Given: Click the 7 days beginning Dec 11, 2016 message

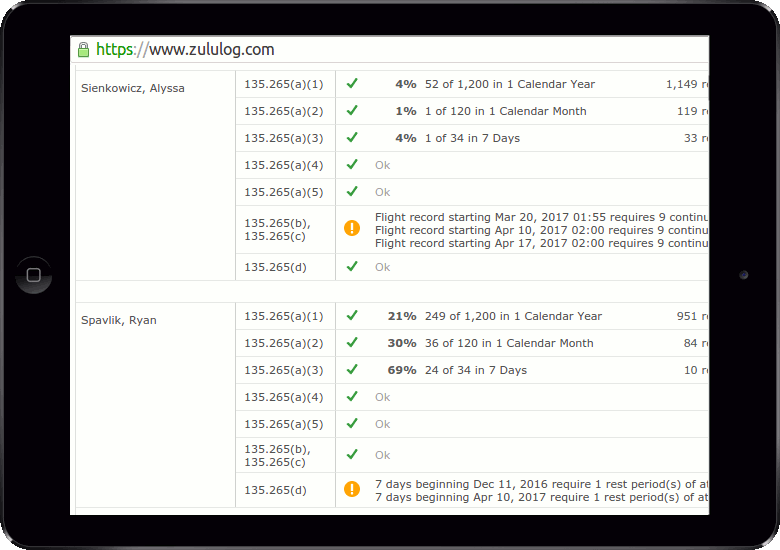Looking at the screenshot, I should tap(541, 484).
